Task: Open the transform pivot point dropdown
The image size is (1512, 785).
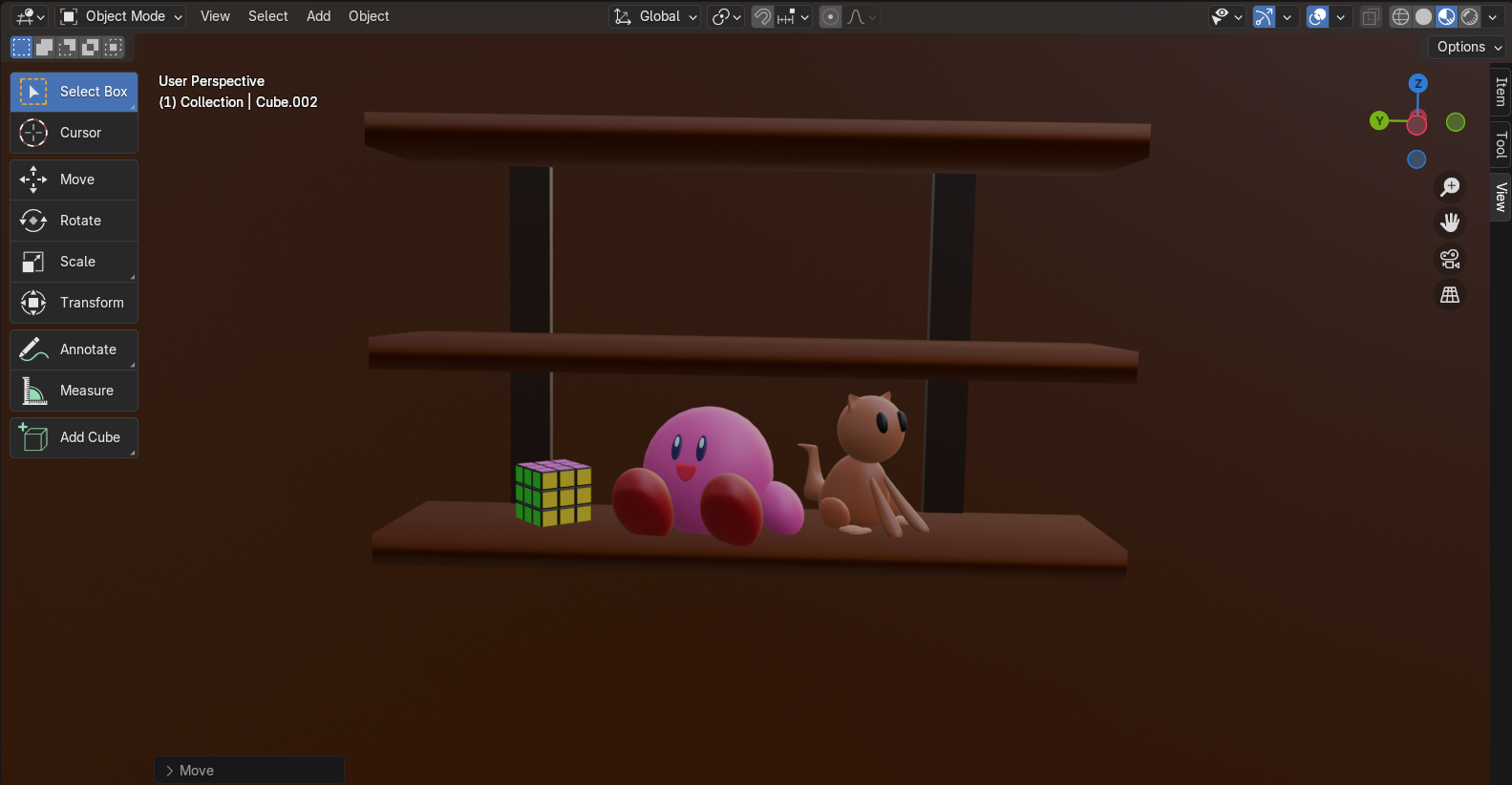Action: coord(727,16)
